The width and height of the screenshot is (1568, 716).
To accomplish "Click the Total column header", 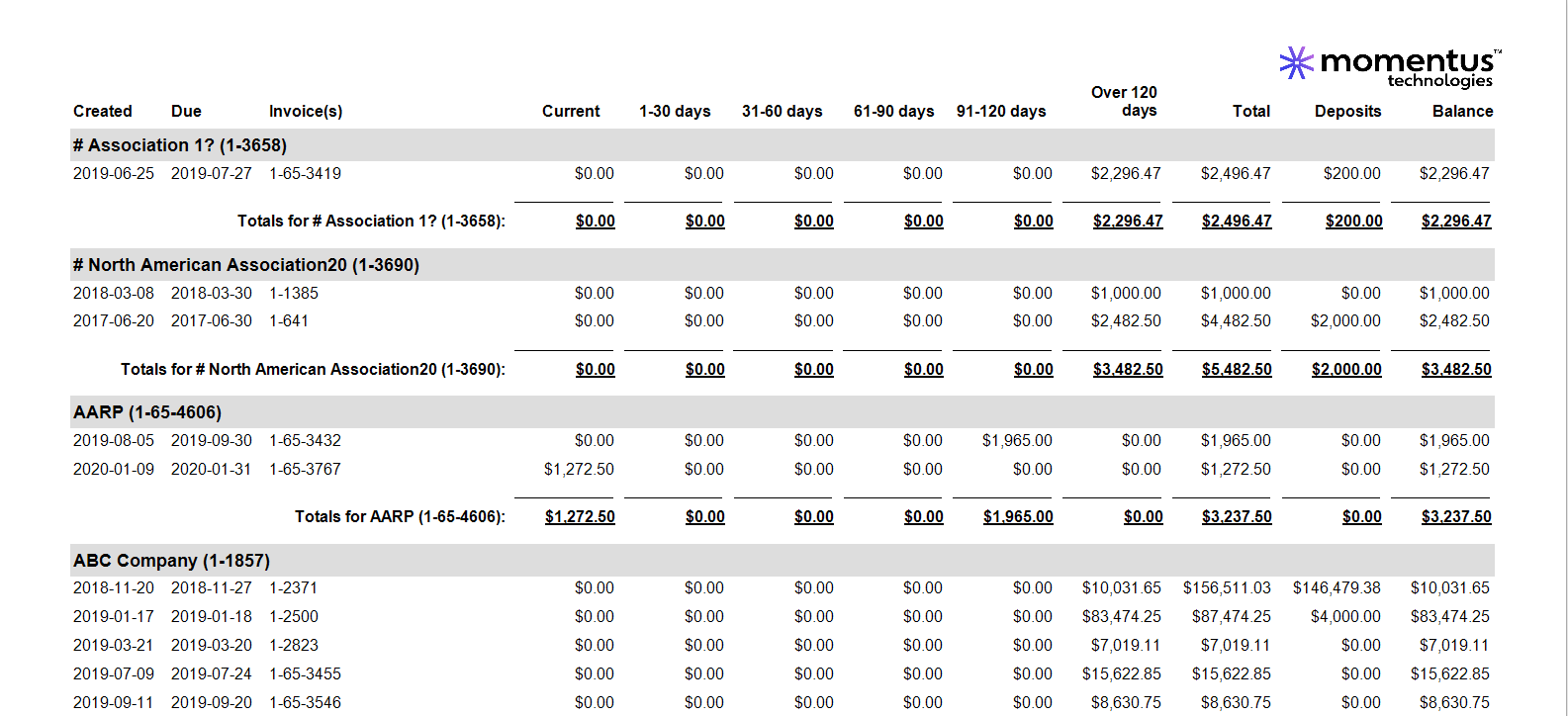I will click(x=1251, y=111).
